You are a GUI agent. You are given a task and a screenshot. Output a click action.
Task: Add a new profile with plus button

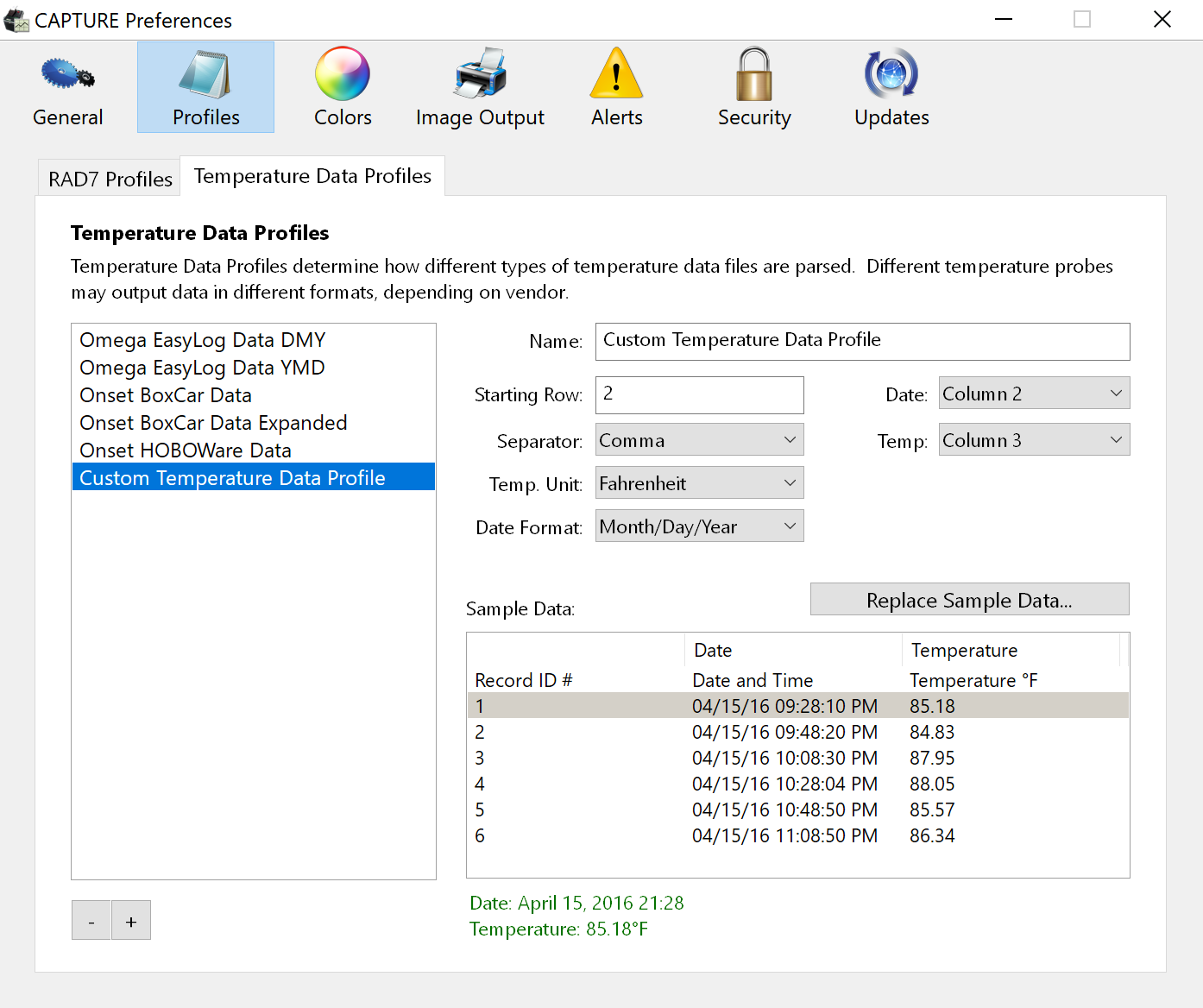point(131,921)
